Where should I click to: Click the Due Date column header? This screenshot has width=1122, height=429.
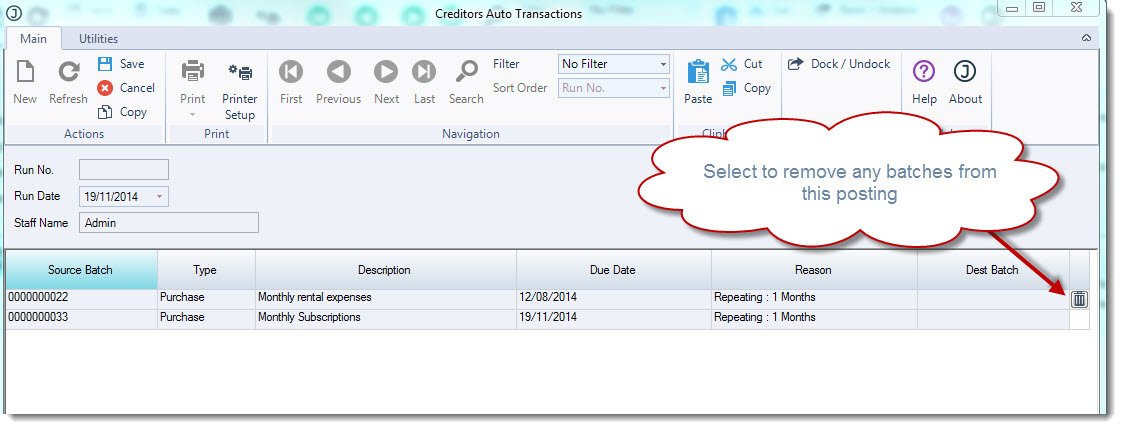click(613, 270)
